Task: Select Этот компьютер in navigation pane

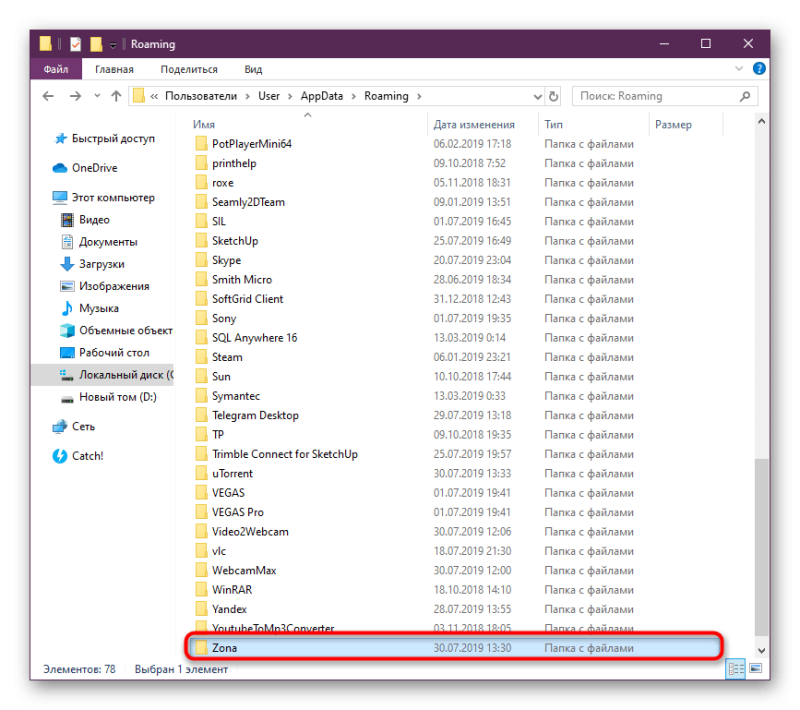Action: click(x=104, y=197)
